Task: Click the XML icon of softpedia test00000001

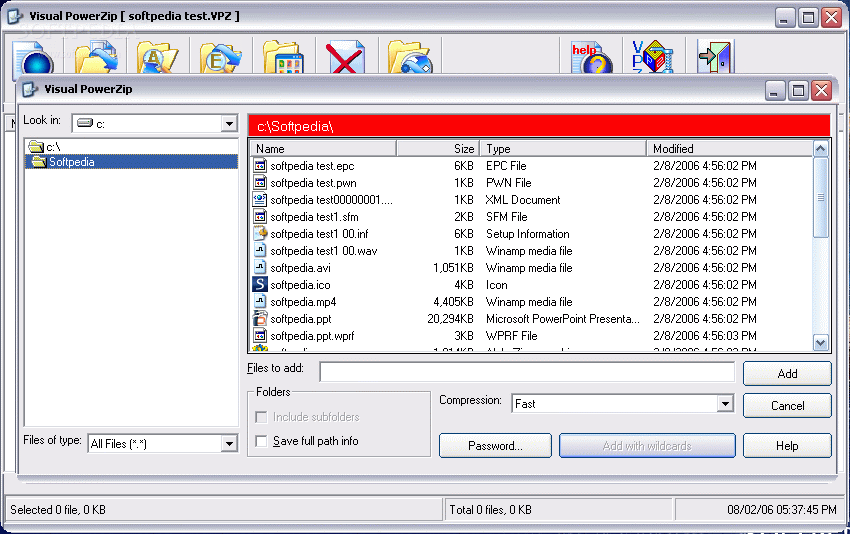Action: tap(260, 199)
